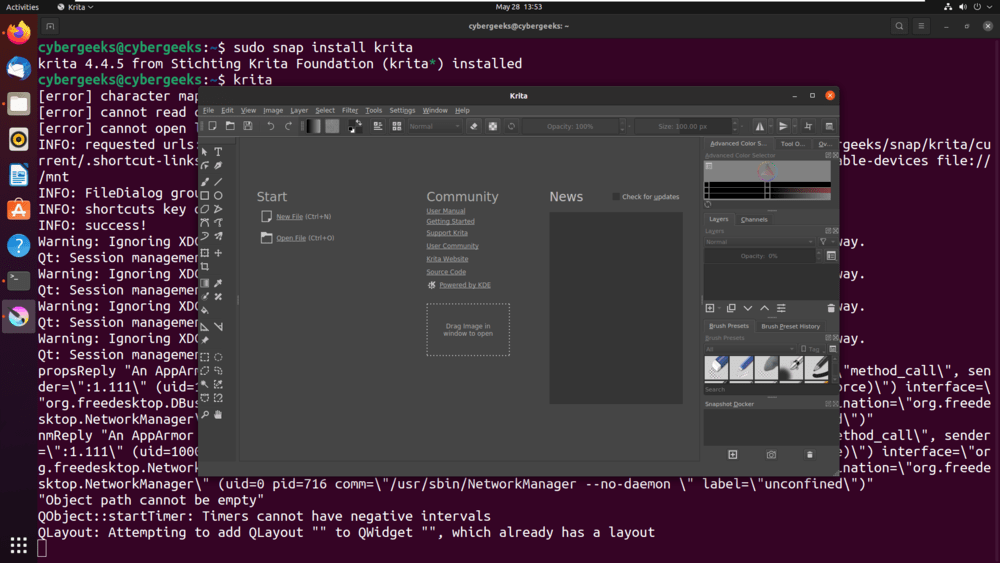Expand the add layer plus dropdown
The image size is (1000, 563).
(719, 309)
